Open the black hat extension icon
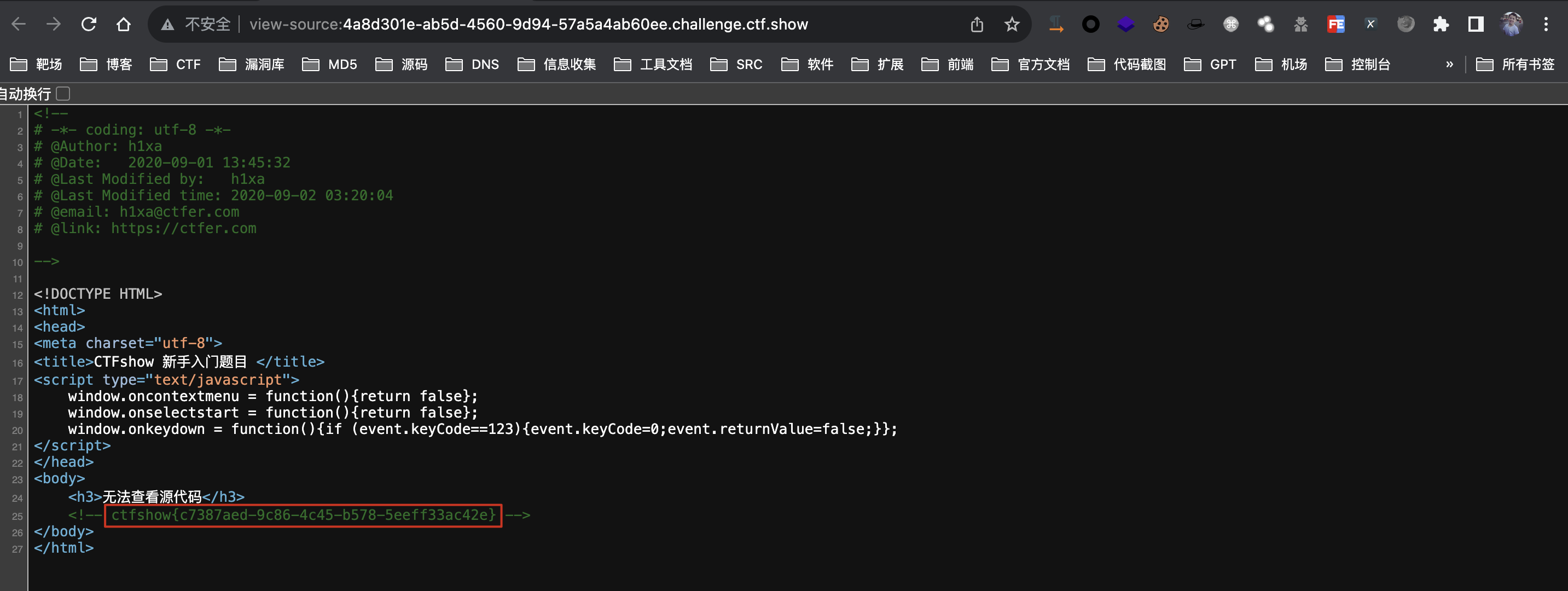This screenshot has width=1568, height=591. point(1195,24)
